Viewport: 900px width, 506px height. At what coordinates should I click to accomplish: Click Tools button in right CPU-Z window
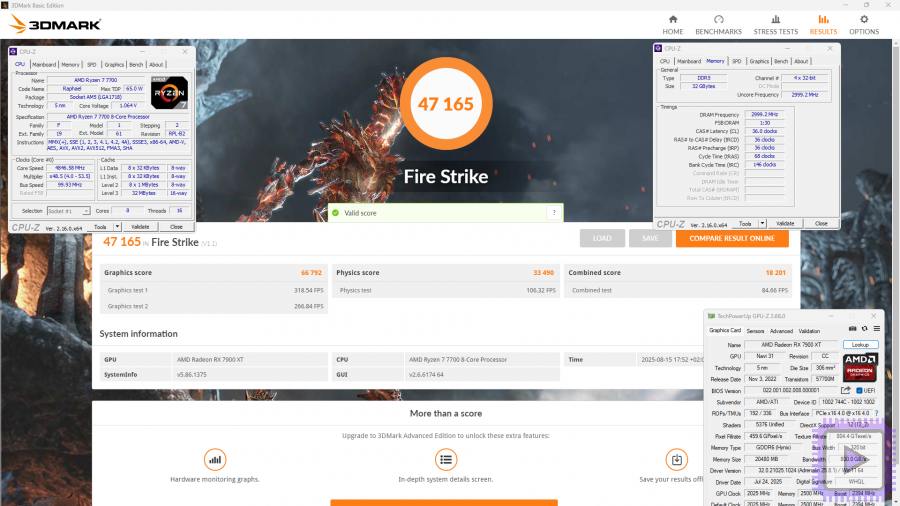tap(745, 224)
